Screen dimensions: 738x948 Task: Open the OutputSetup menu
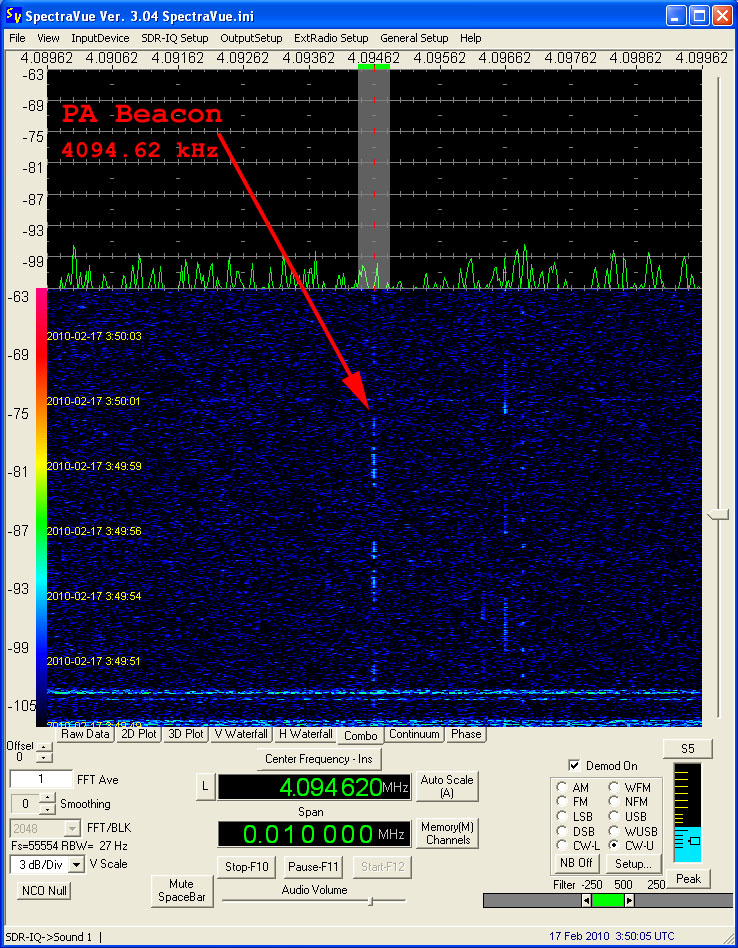click(x=251, y=38)
